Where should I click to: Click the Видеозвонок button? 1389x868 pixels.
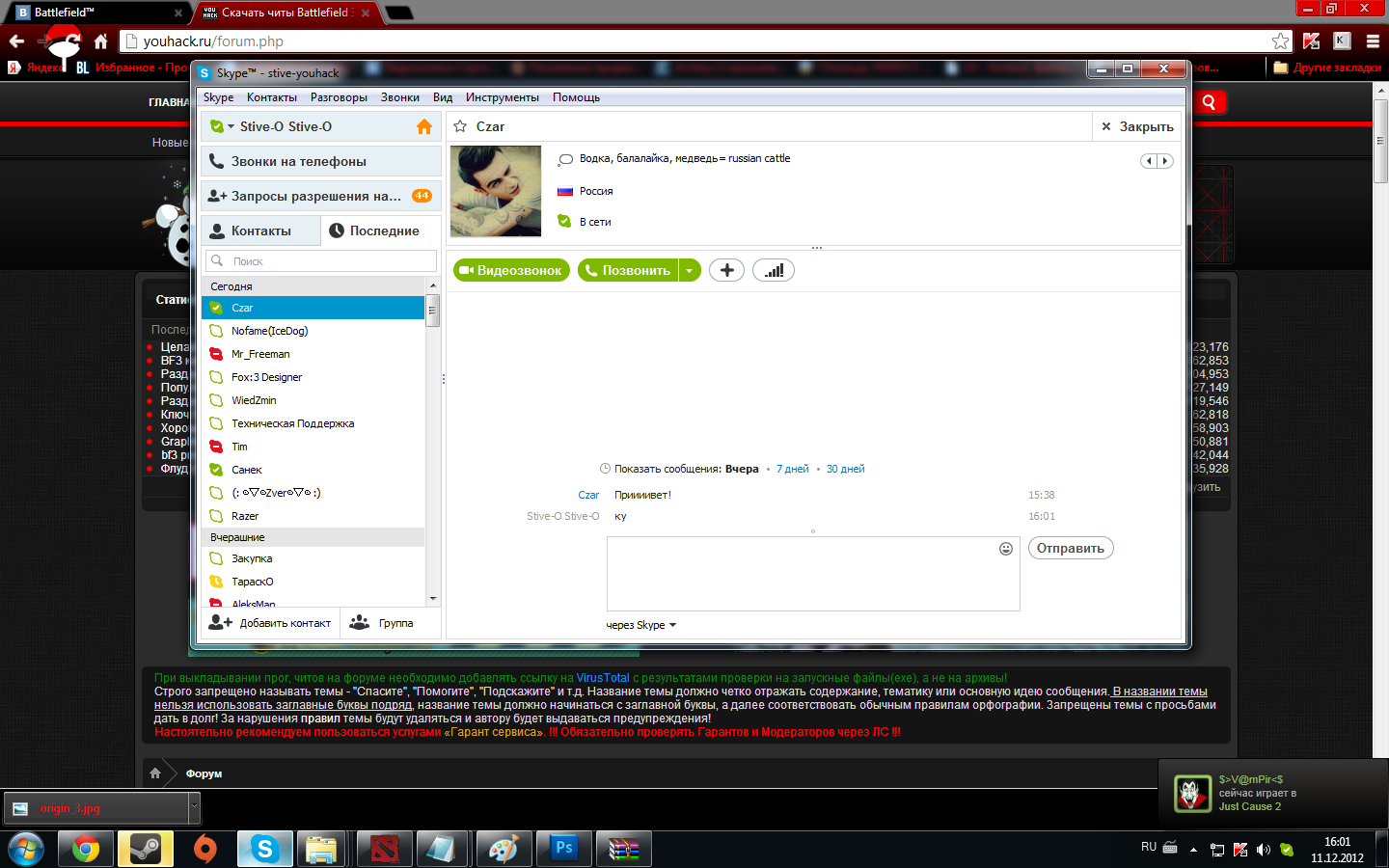[x=511, y=270]
